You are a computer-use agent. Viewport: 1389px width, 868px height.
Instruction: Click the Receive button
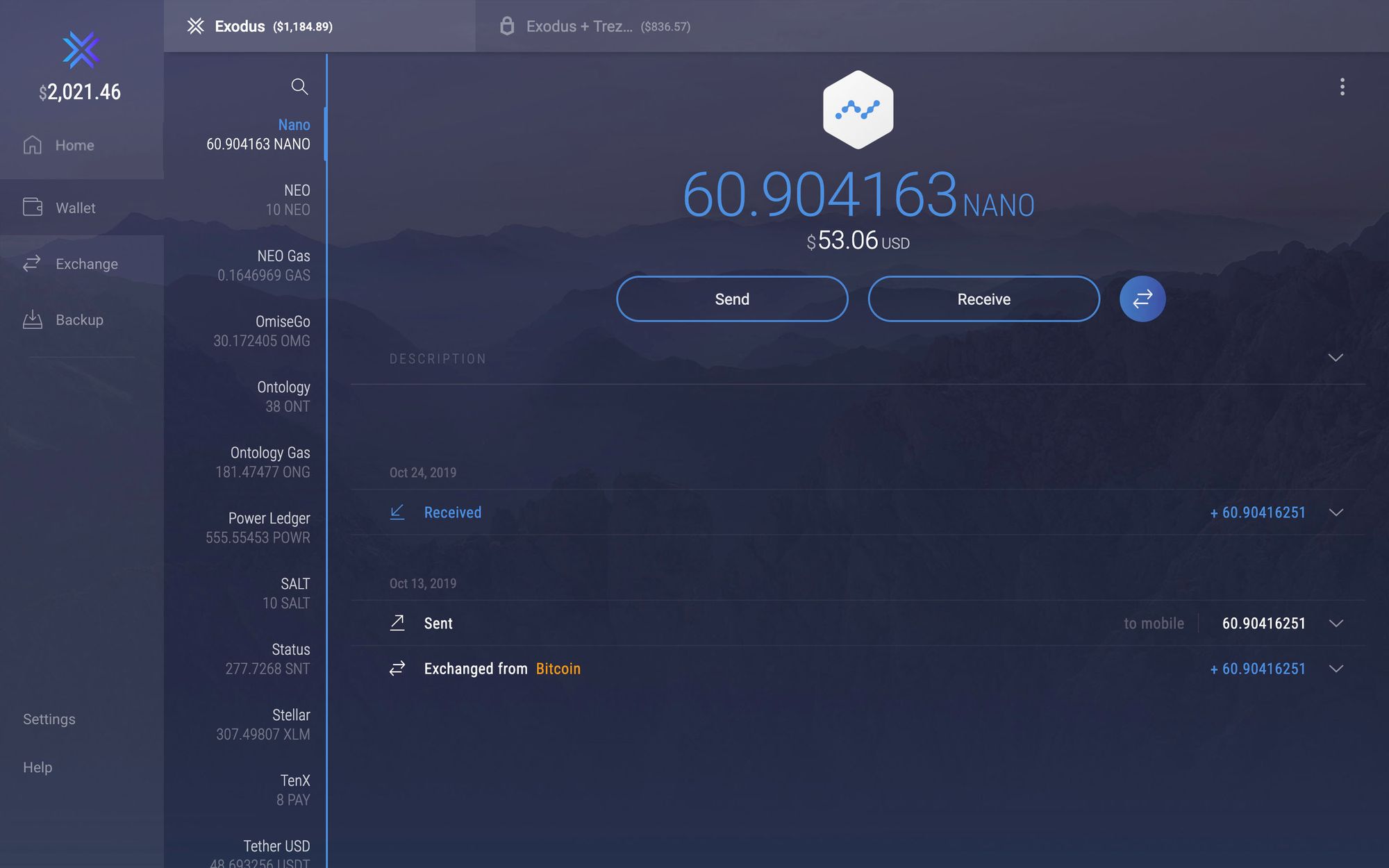[x=984, y=299]
